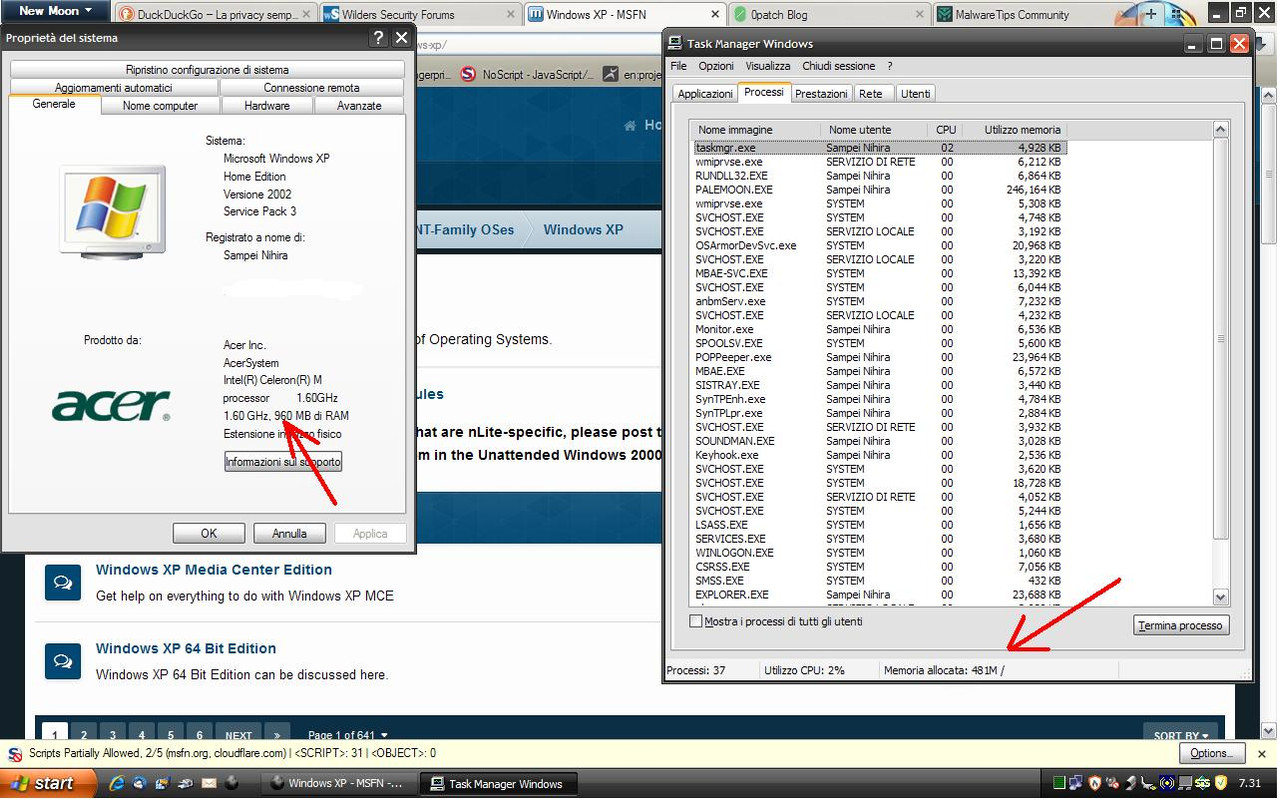Launch Pale Moon from quick launch icon

[231, 783]
